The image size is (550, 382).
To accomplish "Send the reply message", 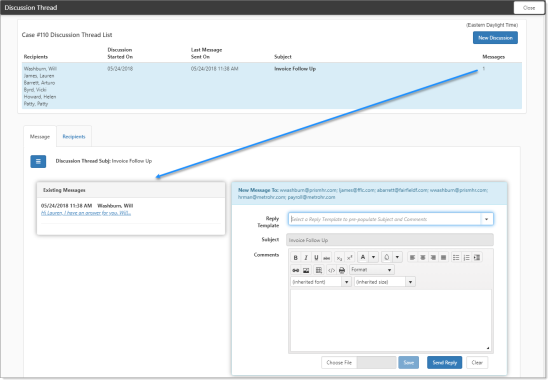I will 444,363.
